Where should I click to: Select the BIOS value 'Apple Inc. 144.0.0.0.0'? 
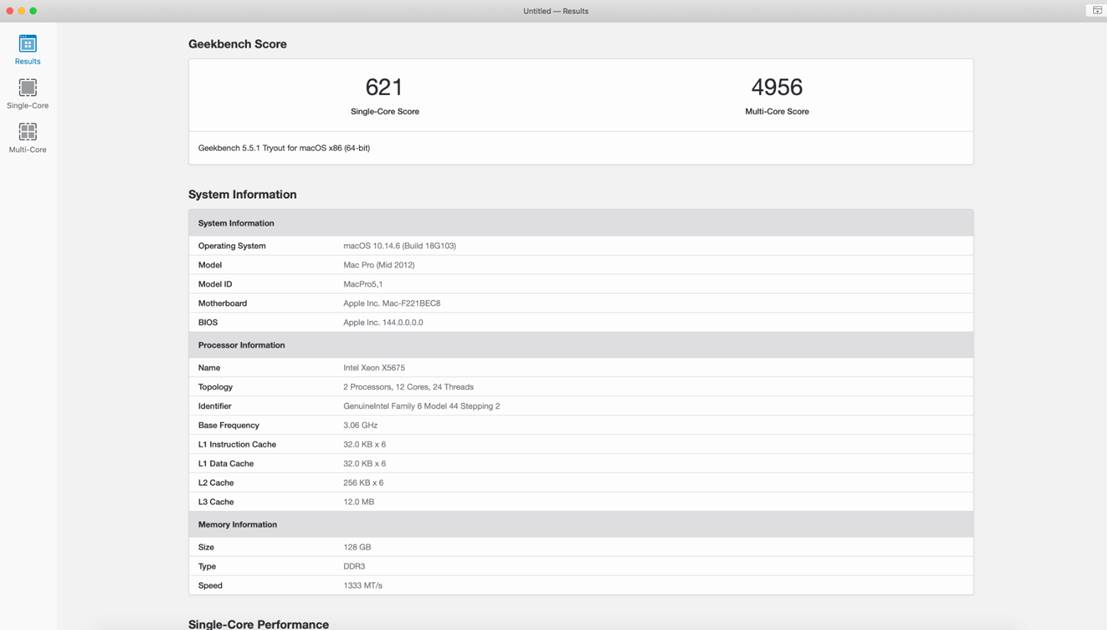[383, 322]
